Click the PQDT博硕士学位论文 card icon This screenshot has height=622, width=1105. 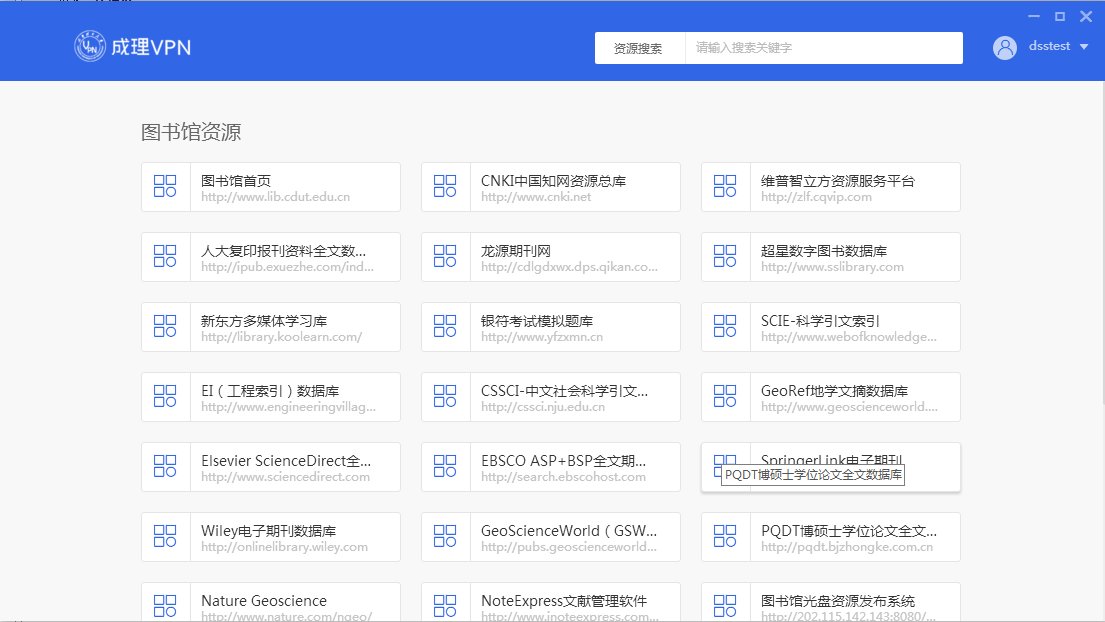coord(724,536)
